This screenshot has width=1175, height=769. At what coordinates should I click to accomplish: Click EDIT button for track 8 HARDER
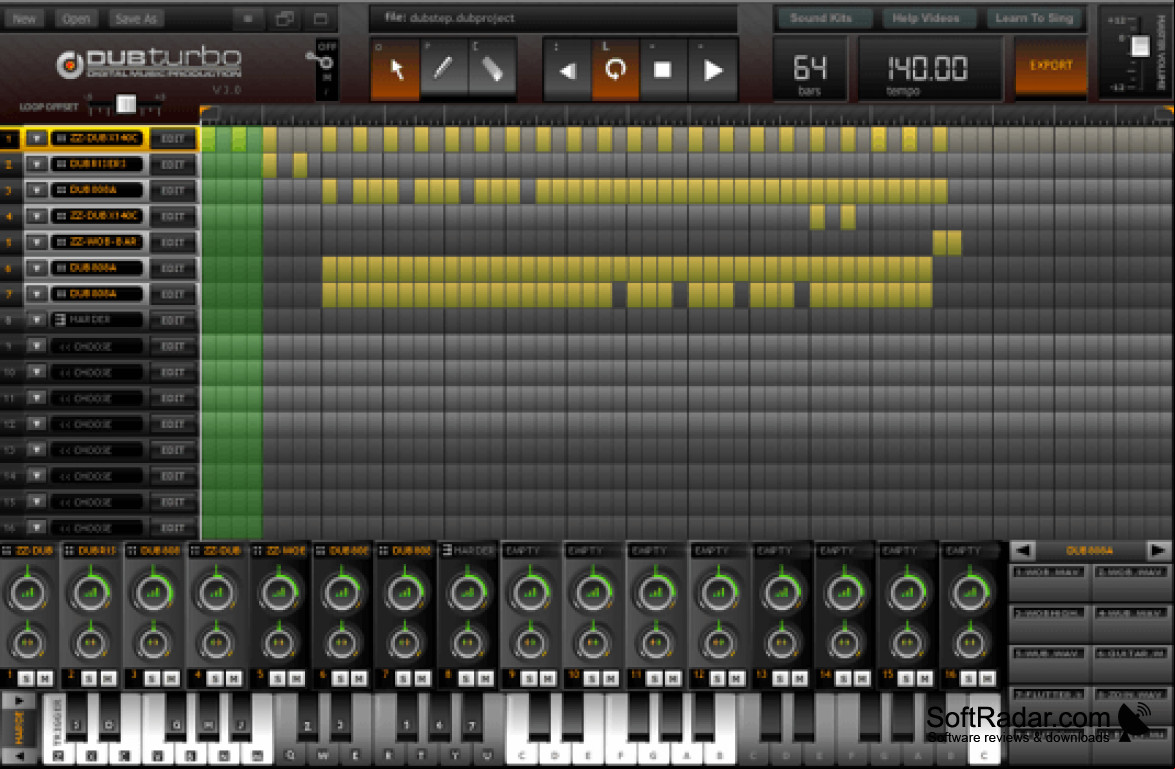[173, 320]
